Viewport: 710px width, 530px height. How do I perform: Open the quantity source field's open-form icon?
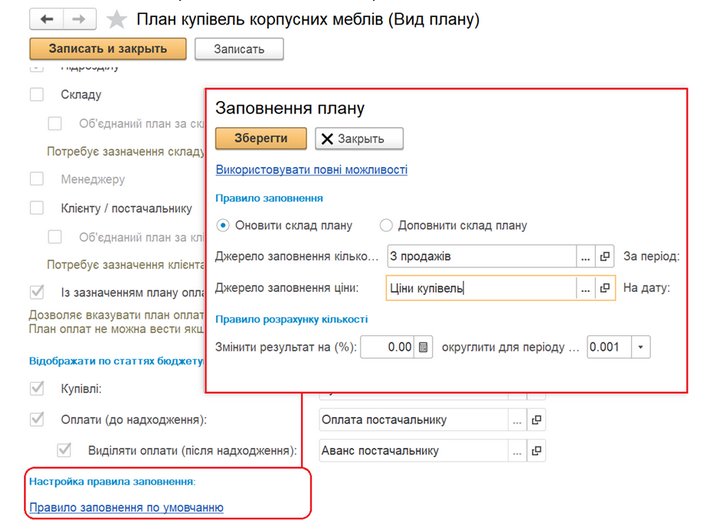tap(604, 256)
